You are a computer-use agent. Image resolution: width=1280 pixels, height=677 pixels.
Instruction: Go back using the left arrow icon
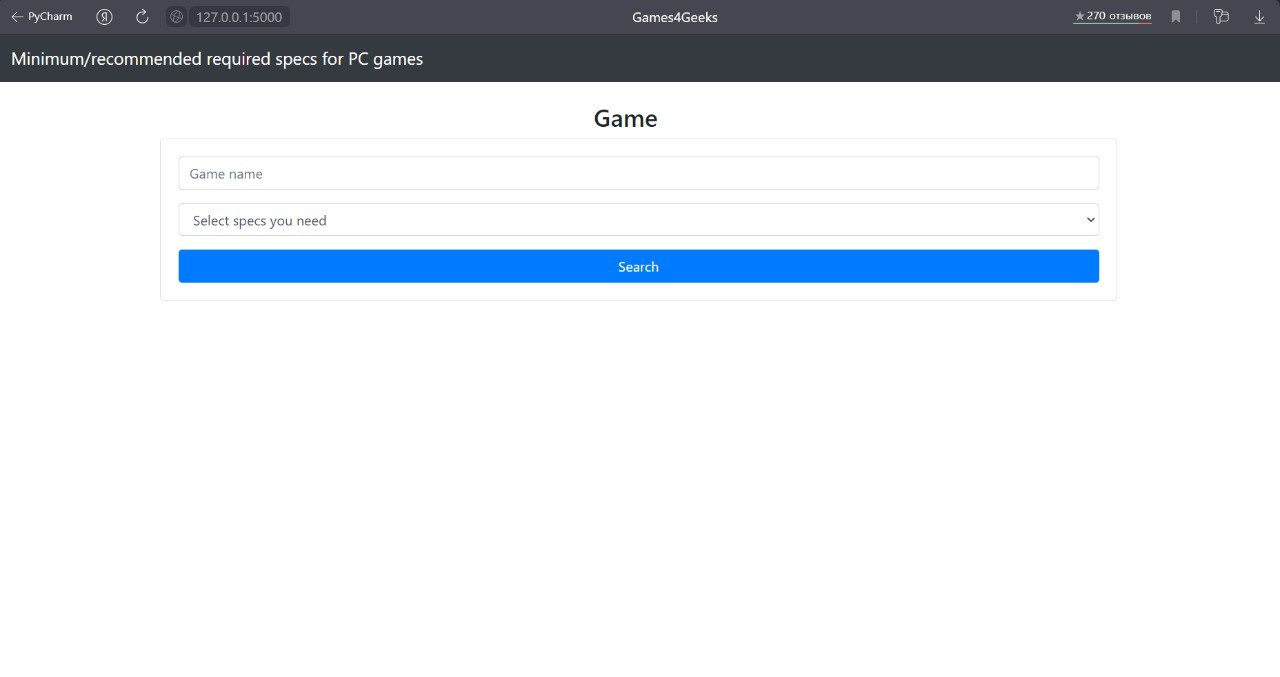tap(16, 16)
